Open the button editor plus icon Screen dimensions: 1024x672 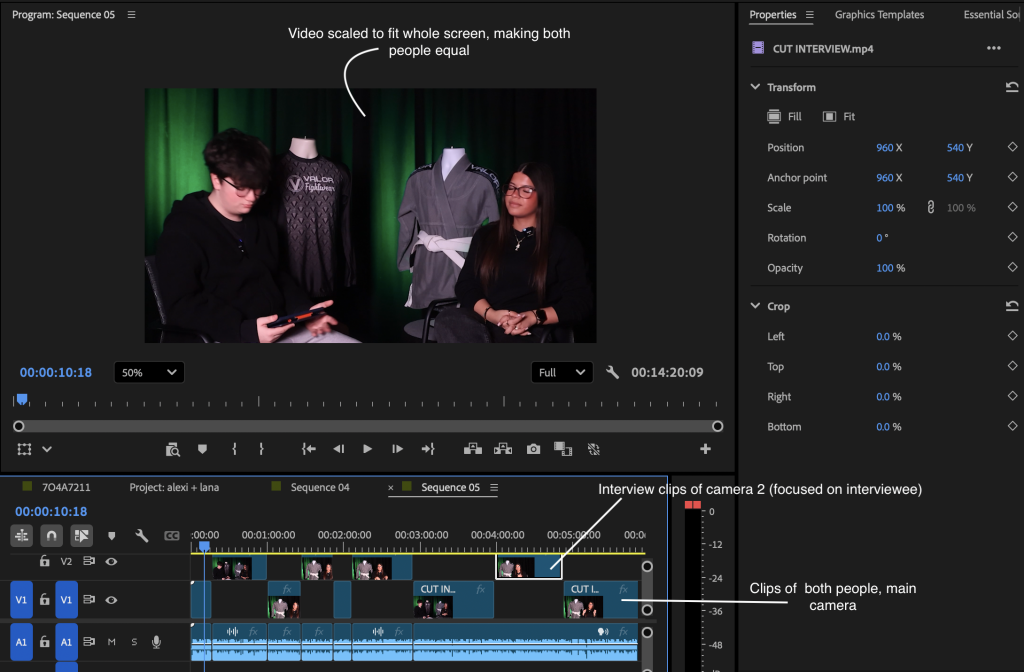[x=705, y=450]
